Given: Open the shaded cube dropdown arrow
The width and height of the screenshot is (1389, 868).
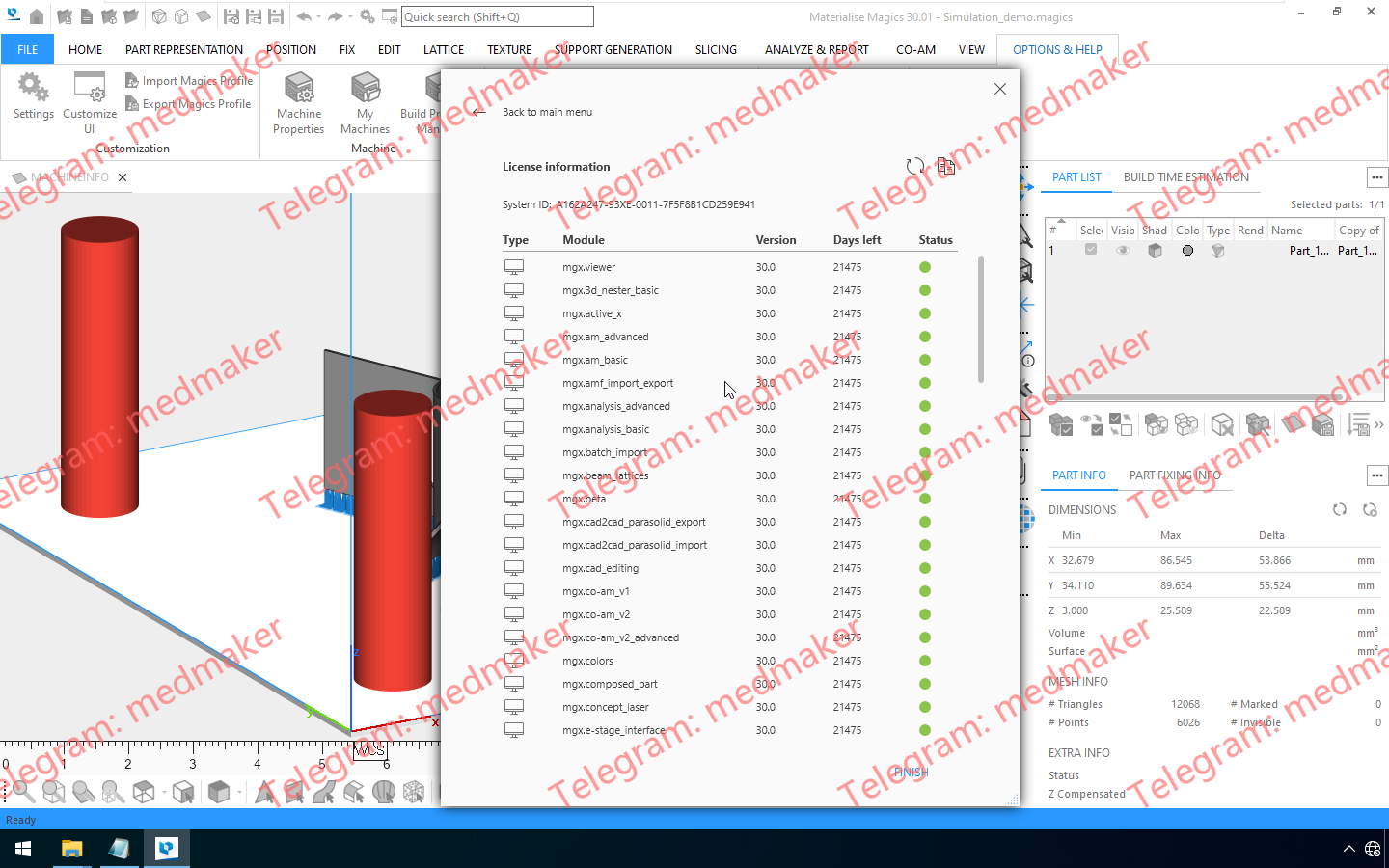Looking at the screenshot, I should point(240,793).
